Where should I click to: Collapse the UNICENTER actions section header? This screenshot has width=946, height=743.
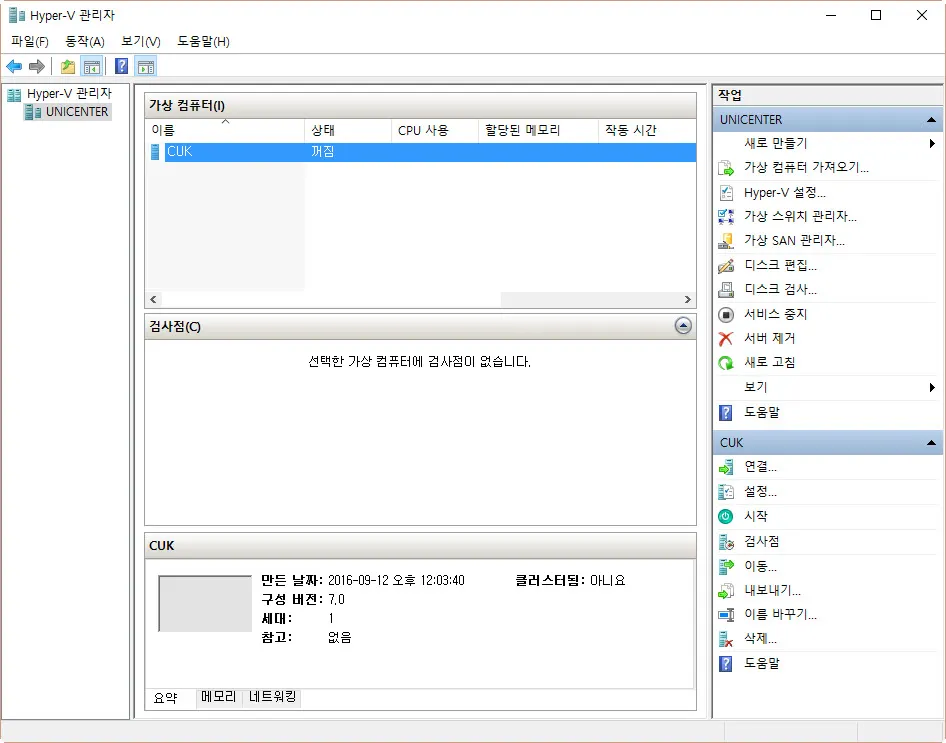coord(930,119)
